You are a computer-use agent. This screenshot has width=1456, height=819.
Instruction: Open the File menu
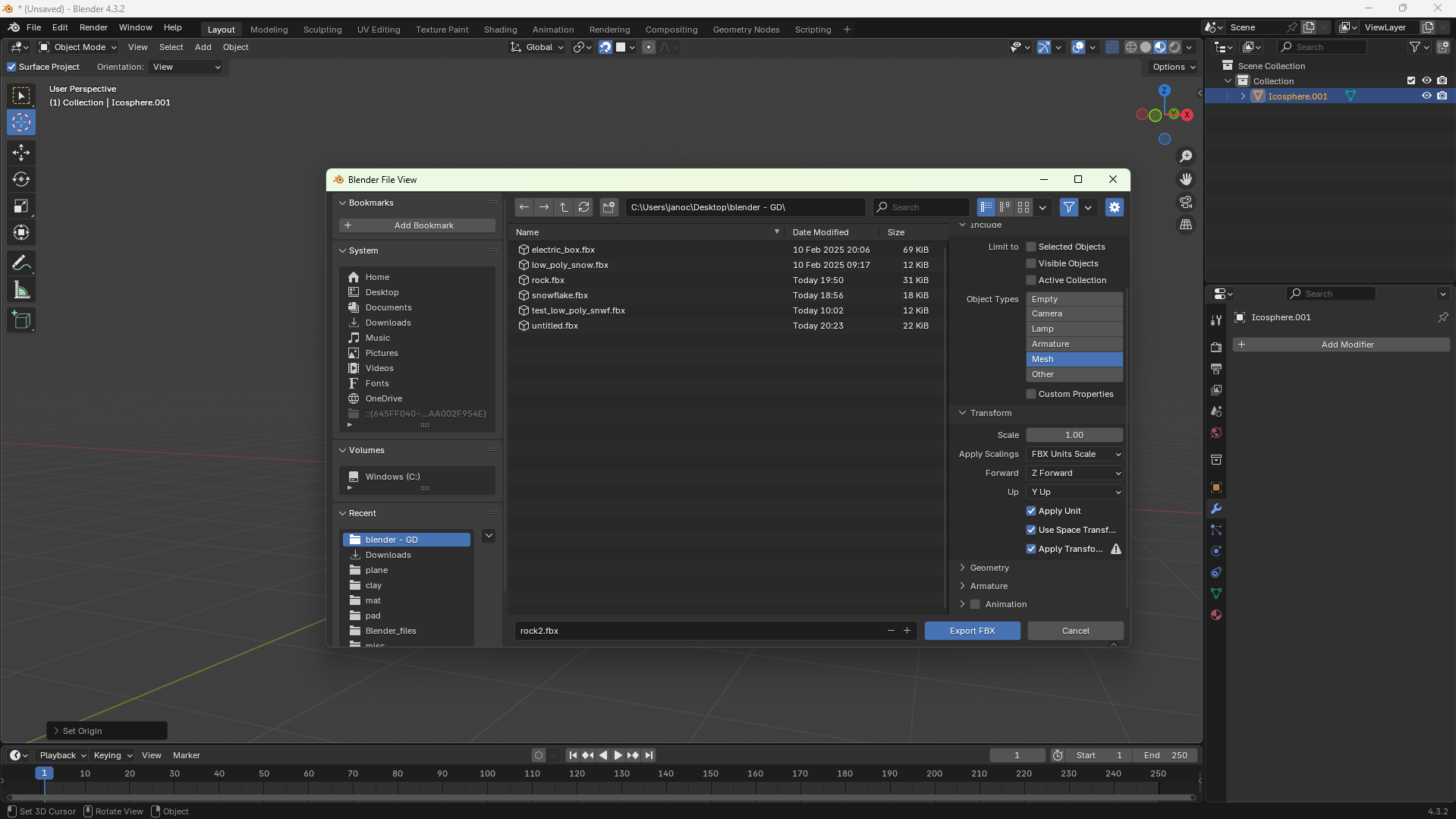pyautogui.click(x=34, y=27)
